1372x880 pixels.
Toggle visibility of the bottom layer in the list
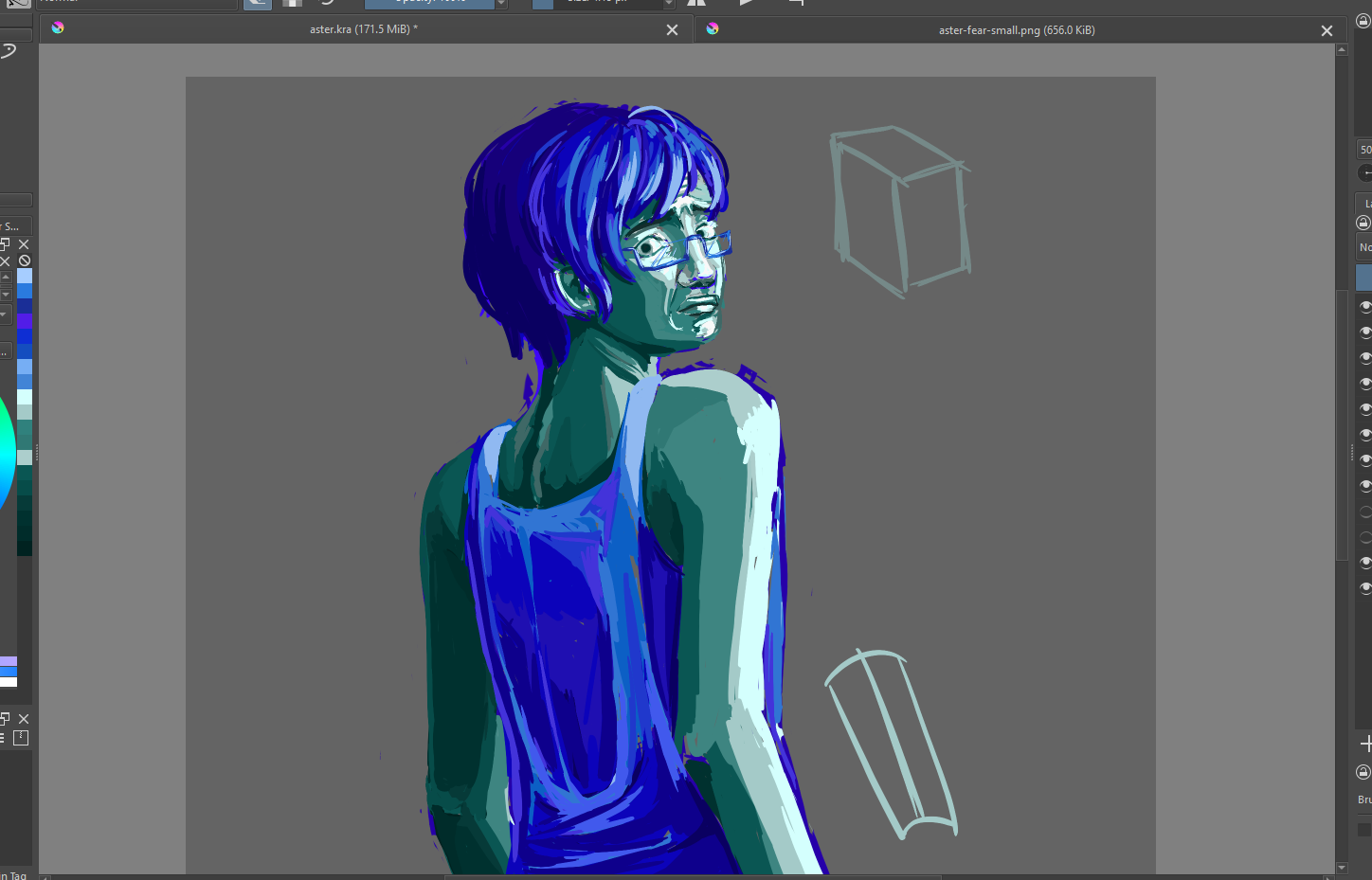click(x=1365, y=587)
